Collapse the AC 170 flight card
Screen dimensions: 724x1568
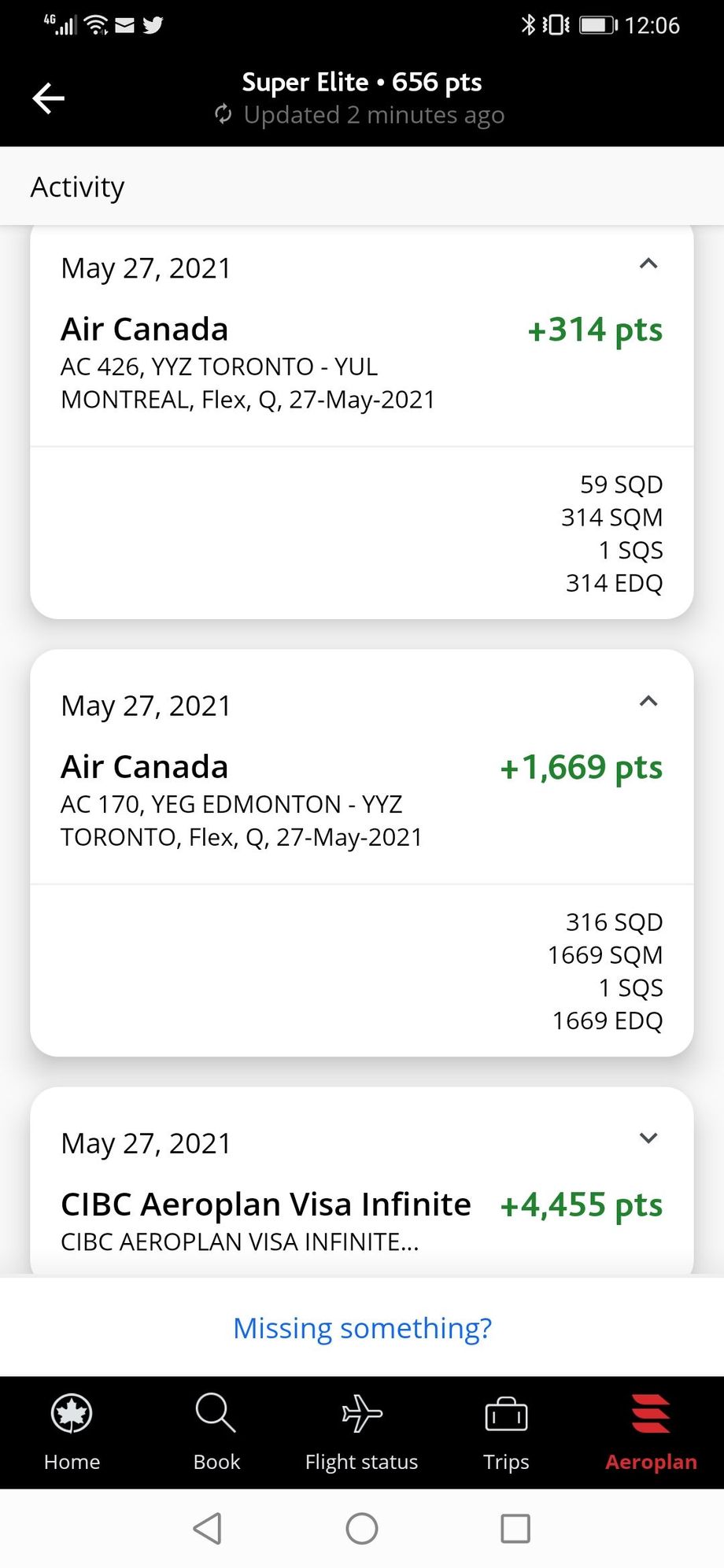click(648, 701)
